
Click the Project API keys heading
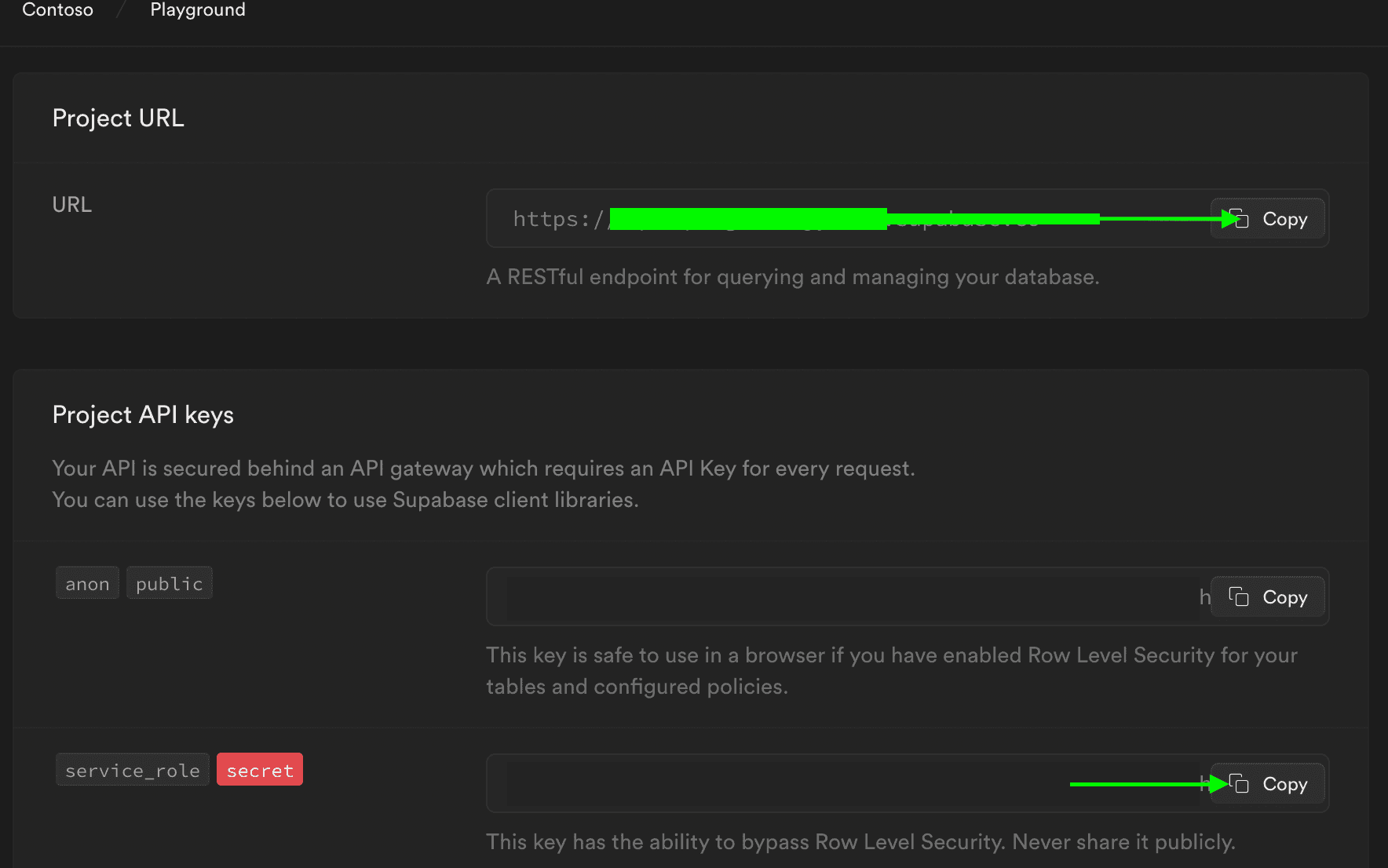click(x=143, y=415)
